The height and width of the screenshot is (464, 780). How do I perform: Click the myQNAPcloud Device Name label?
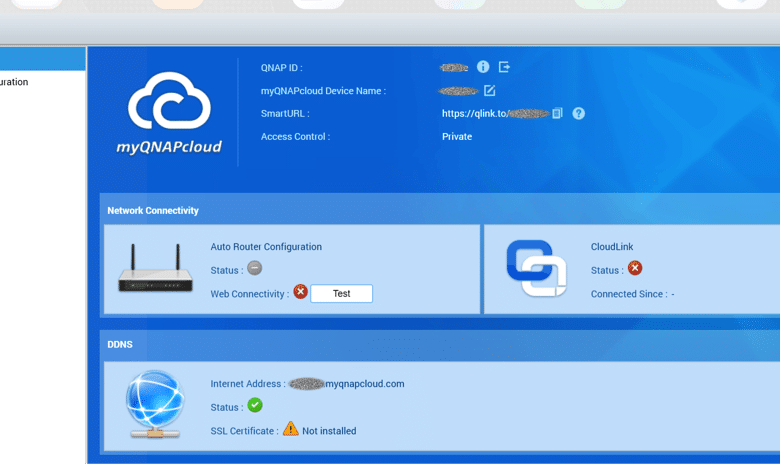tap(323, 91)
